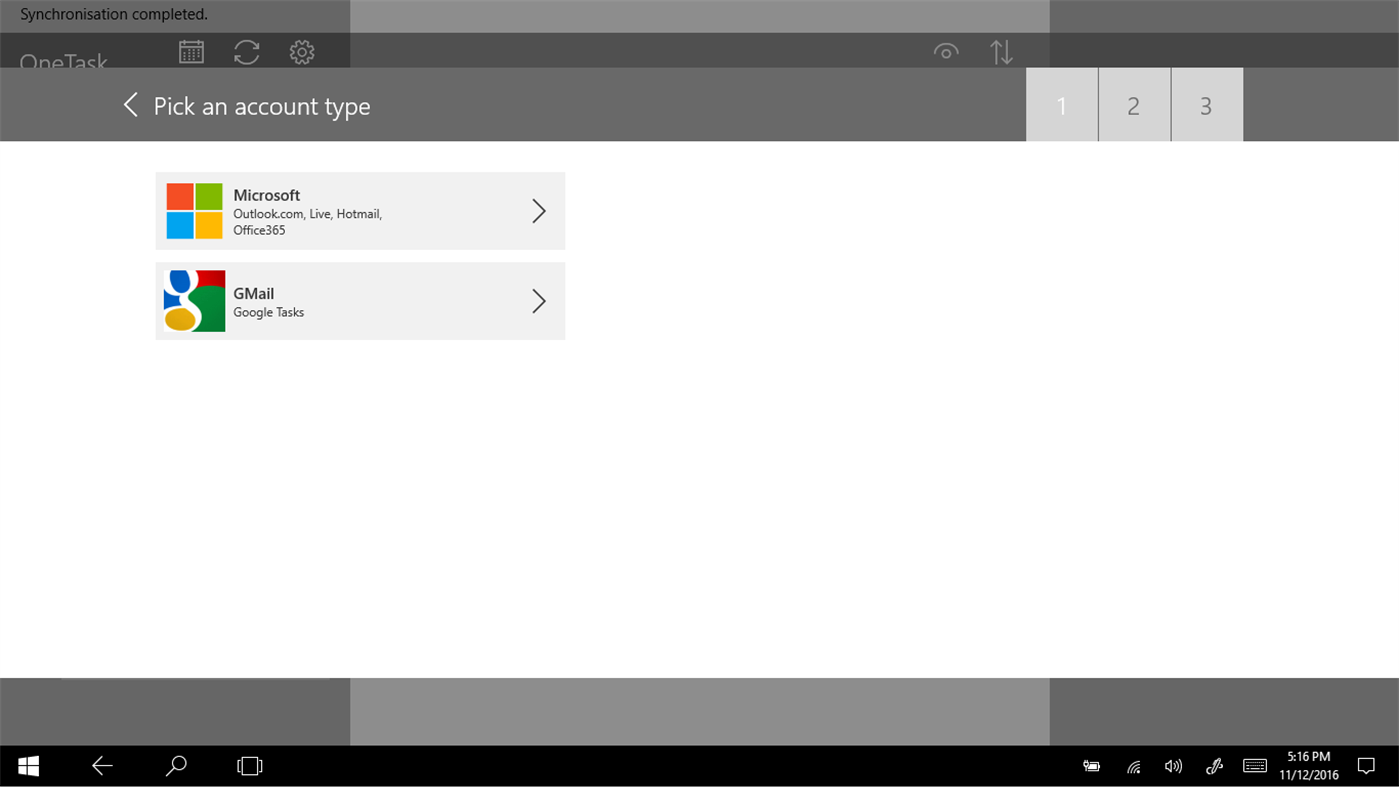Click the battery tray icon
The height and width of the screenshot is (787, 1399).
(1092, 767)
